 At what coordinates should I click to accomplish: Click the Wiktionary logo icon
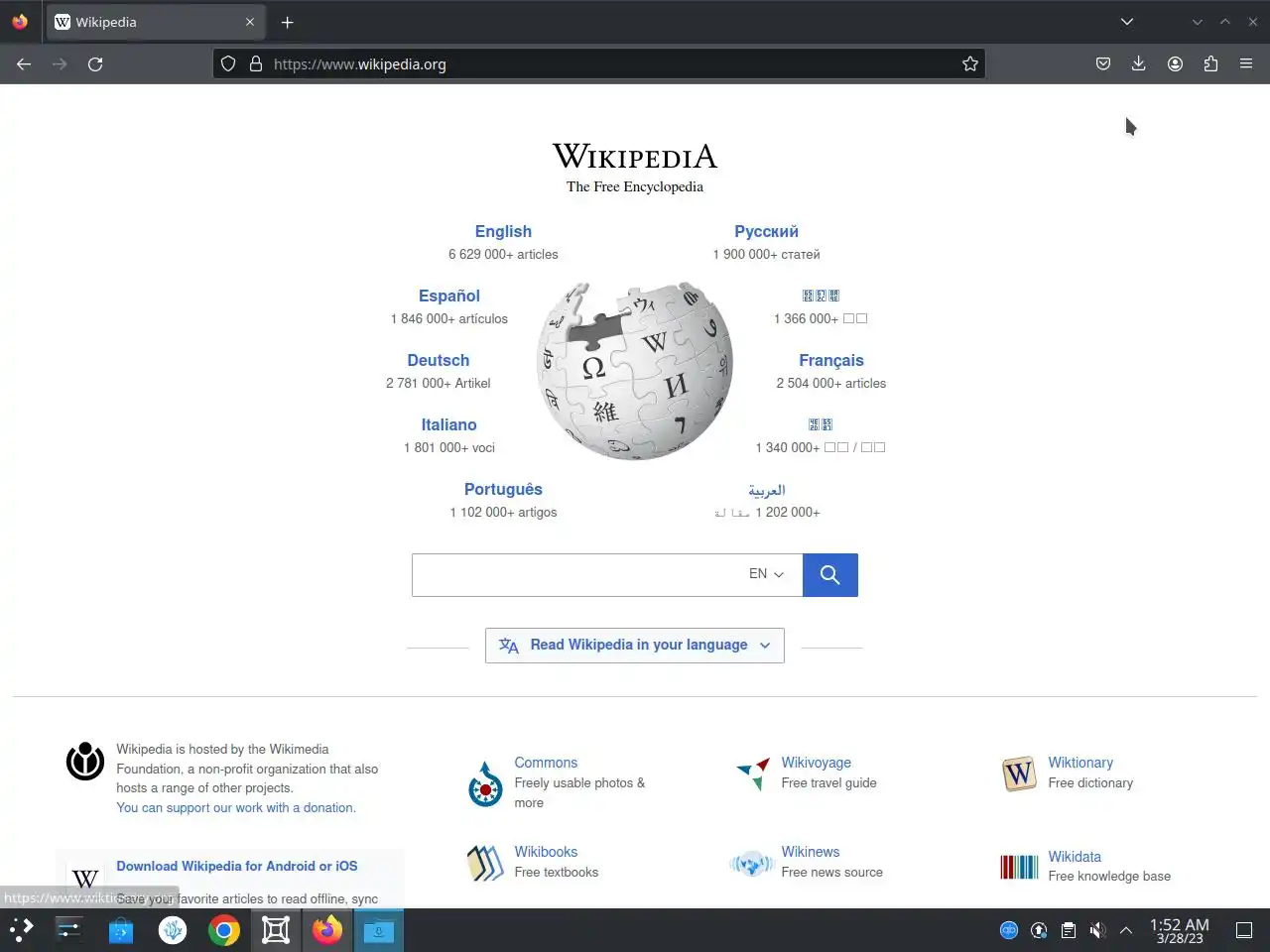coord(1019,773)
